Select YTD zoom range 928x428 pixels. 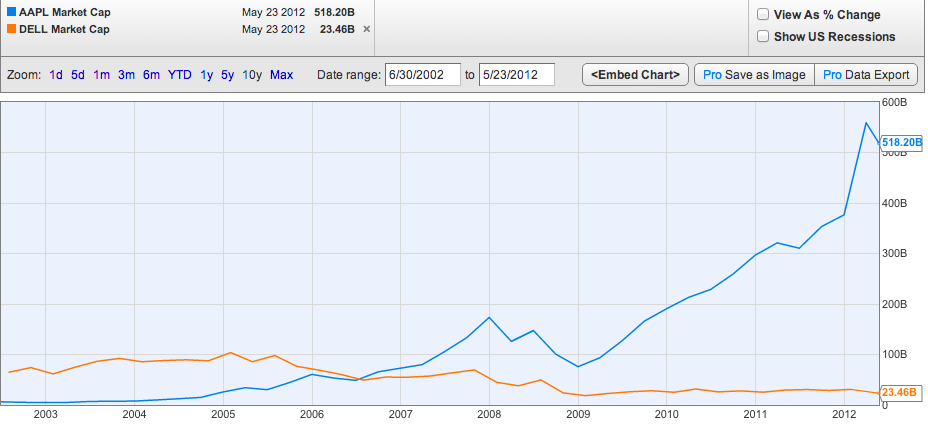tap(180, 75)
